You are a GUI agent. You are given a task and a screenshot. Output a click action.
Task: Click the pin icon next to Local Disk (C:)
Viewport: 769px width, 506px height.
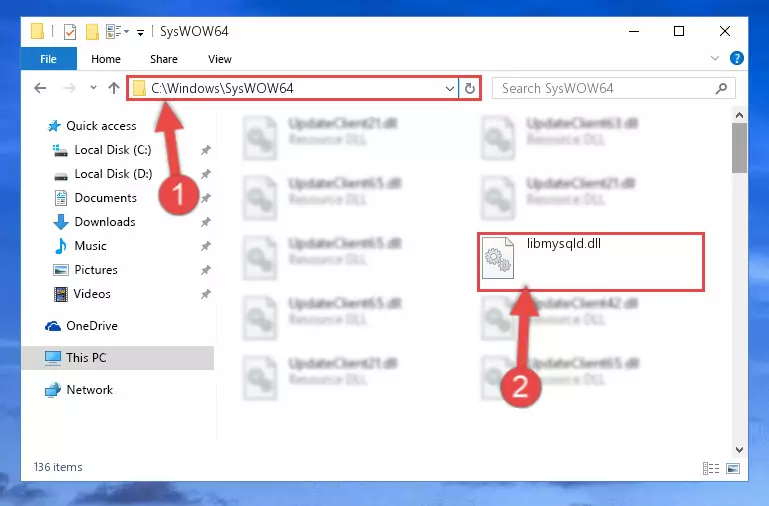click(x=205, y=150)
